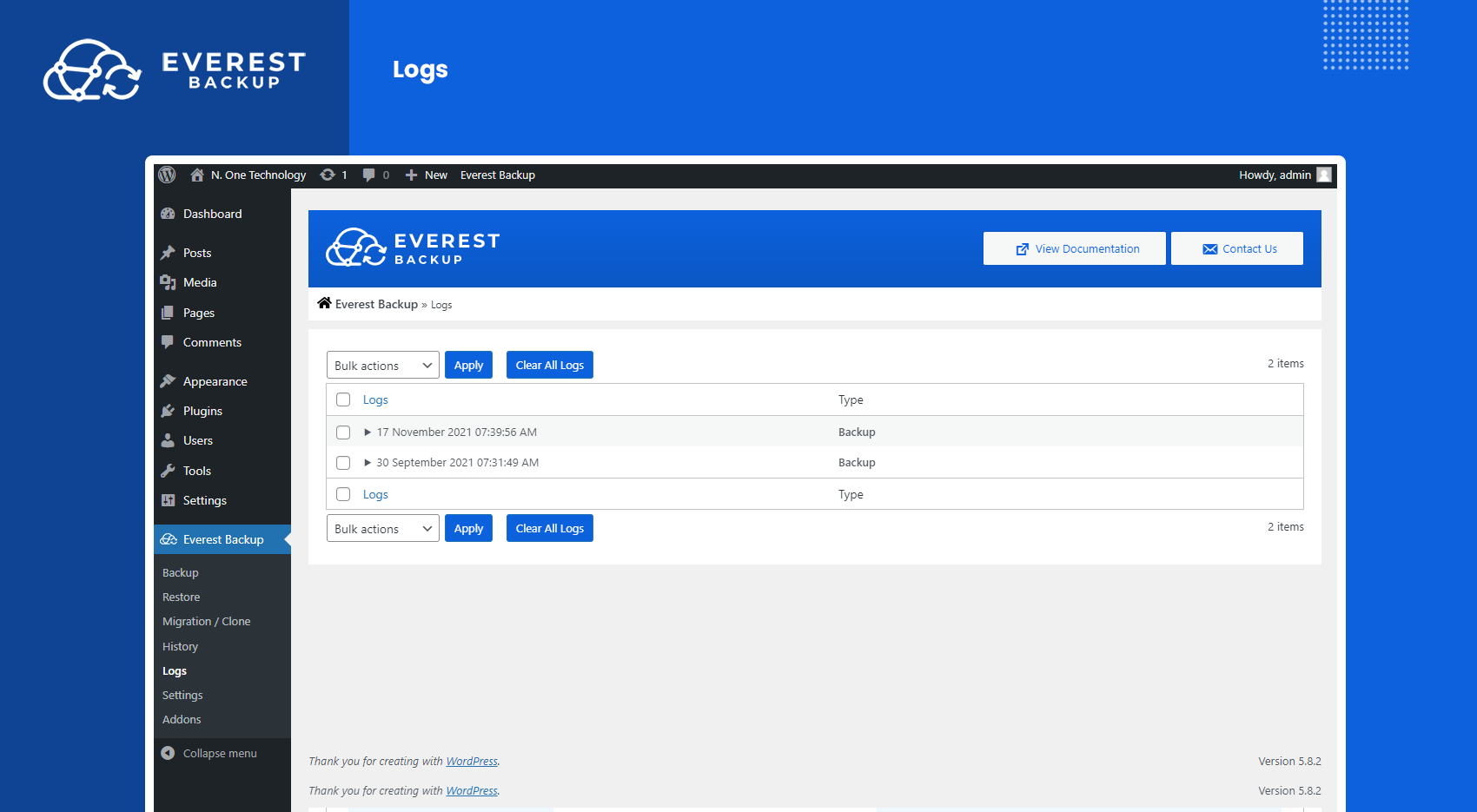Click the Posts pushpin icon

pyautogui.click(x=168, y=253)
